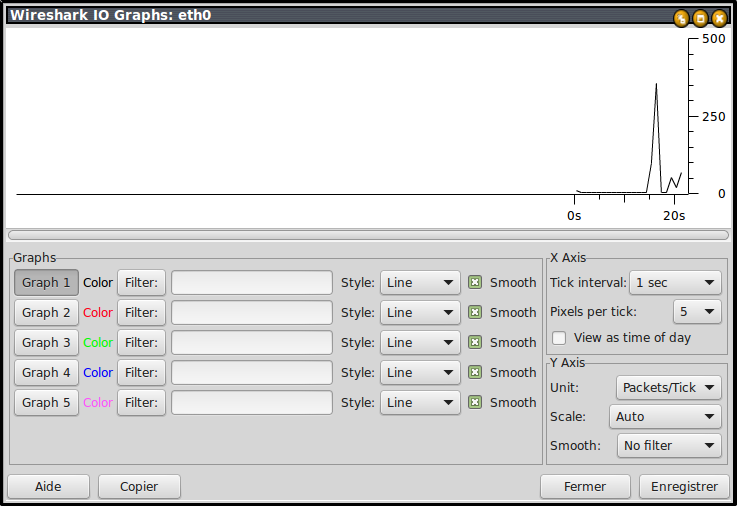The image size is (737, 506).
Task: Toggle the Graph 1 button
Action: (x=46, y=282)
